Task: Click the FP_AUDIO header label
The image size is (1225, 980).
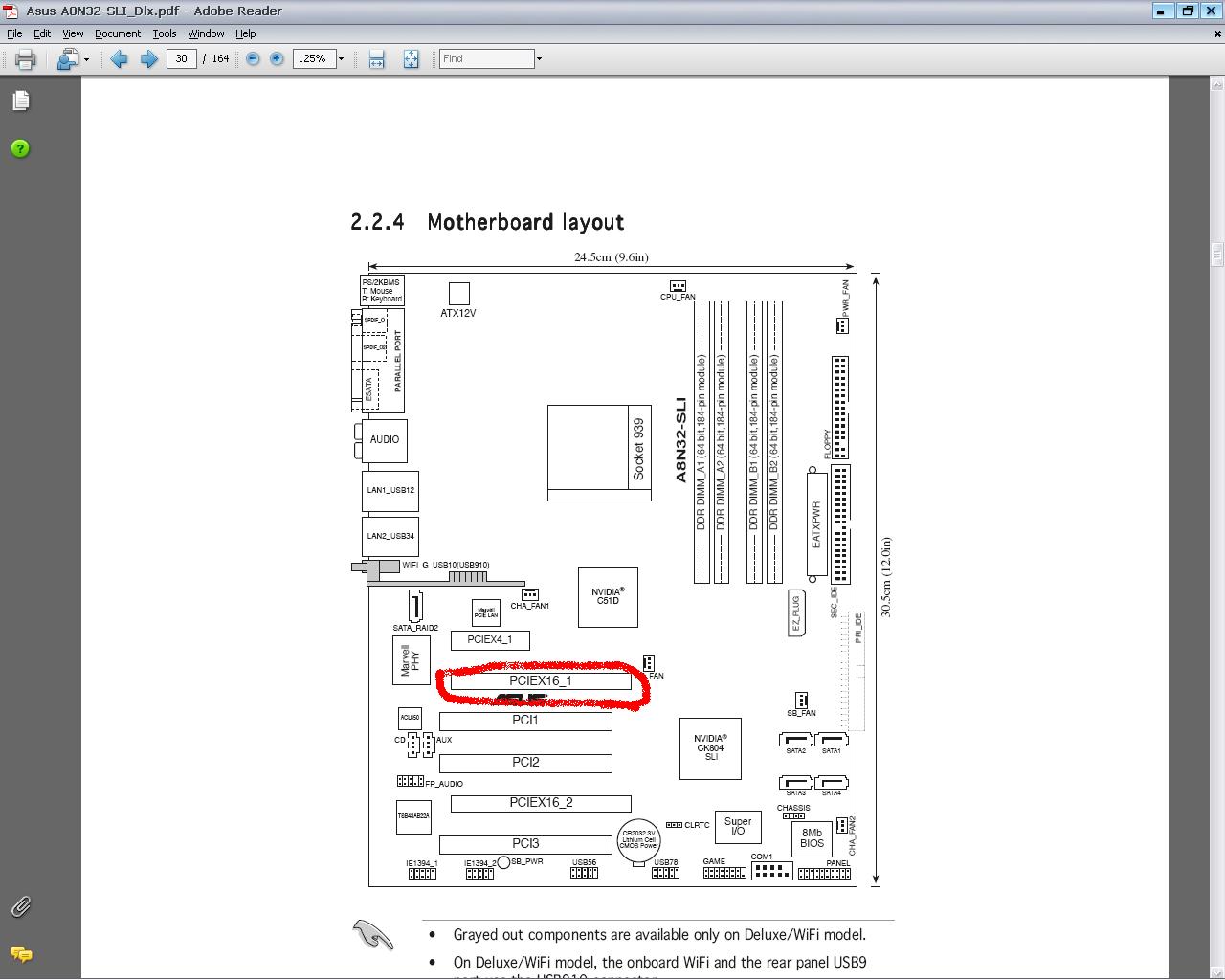Action: [x=444, y=784]
